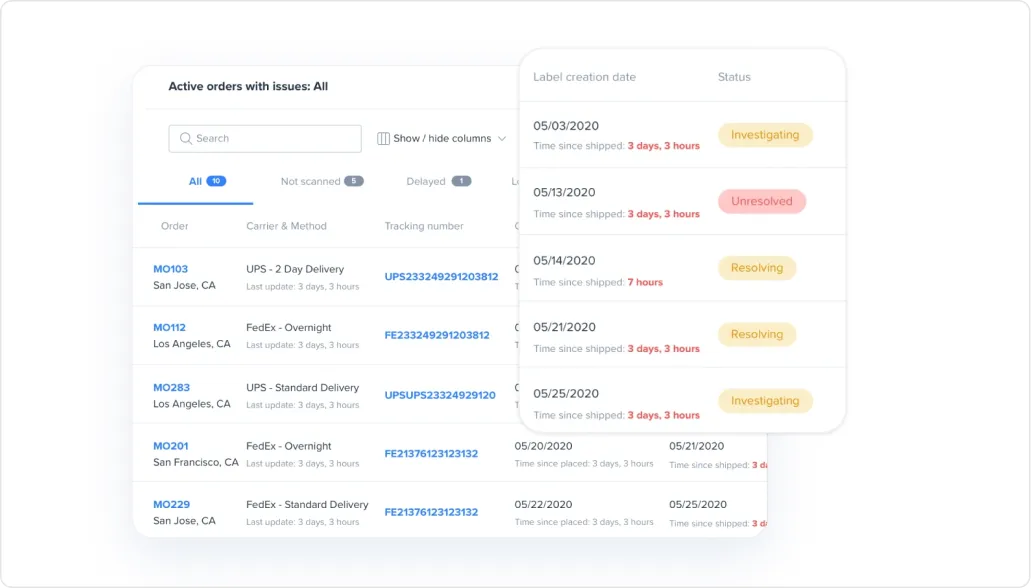Image resolution: width=1031 pixels, height=588 pixels.
Task: Open order MO229
Action: coord(171,504)
